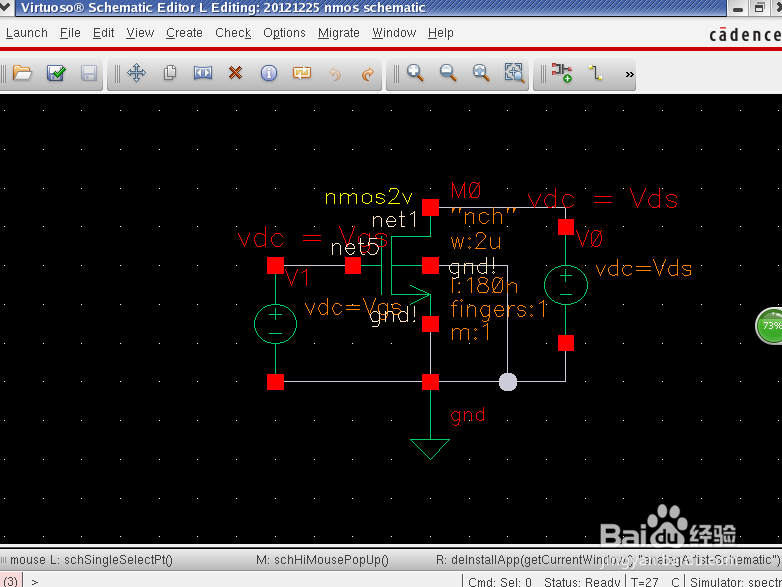The width and height of the screenshot is (782, 587).
Task: Click the nmos2v cell name label
Action: pos(369,197)
